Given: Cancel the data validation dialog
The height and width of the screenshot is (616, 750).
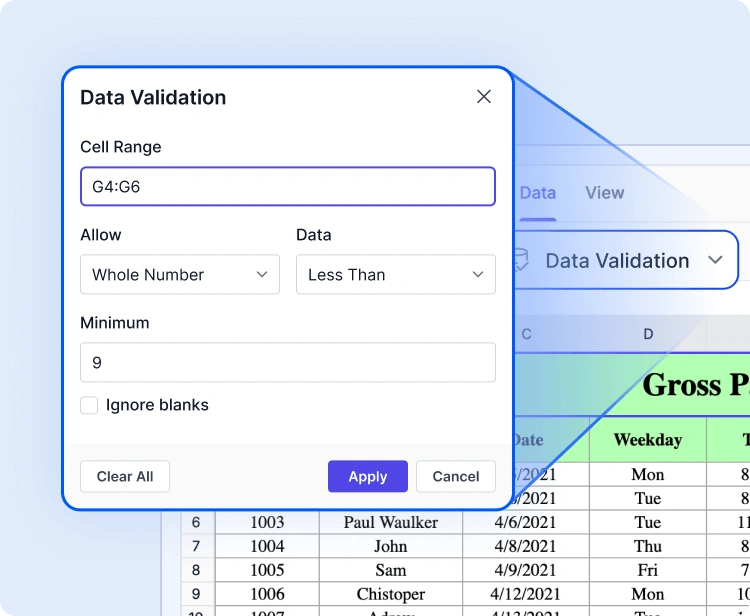Looking at the screenshot, I should (455, 477).
